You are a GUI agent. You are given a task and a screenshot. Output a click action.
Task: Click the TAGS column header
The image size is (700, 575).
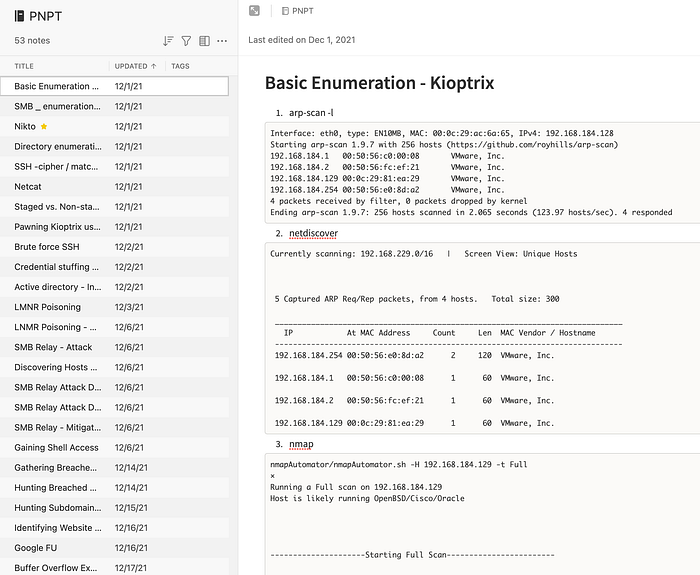point(180,66)
